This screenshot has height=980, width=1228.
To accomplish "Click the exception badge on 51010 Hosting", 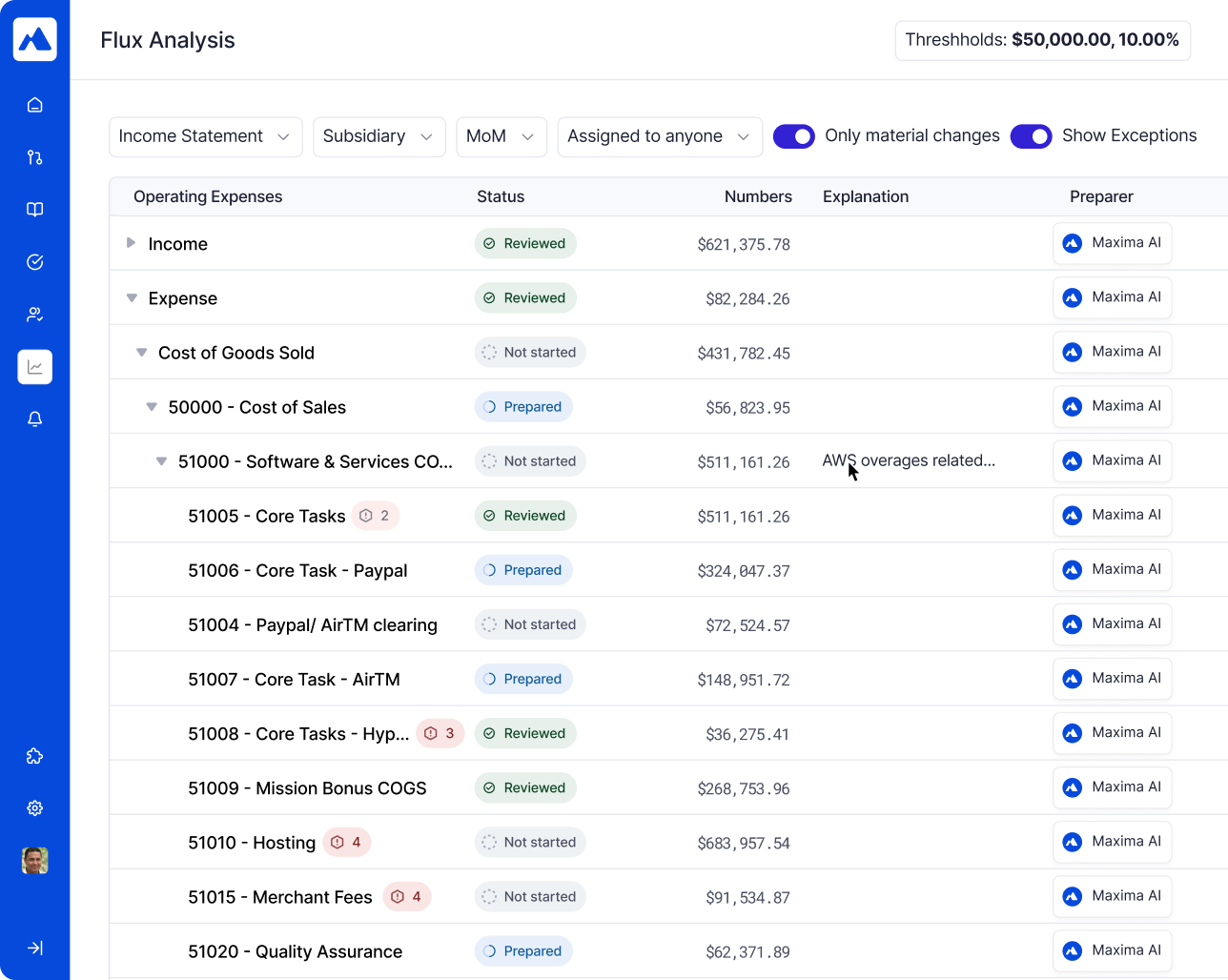I will pos(347,843).
